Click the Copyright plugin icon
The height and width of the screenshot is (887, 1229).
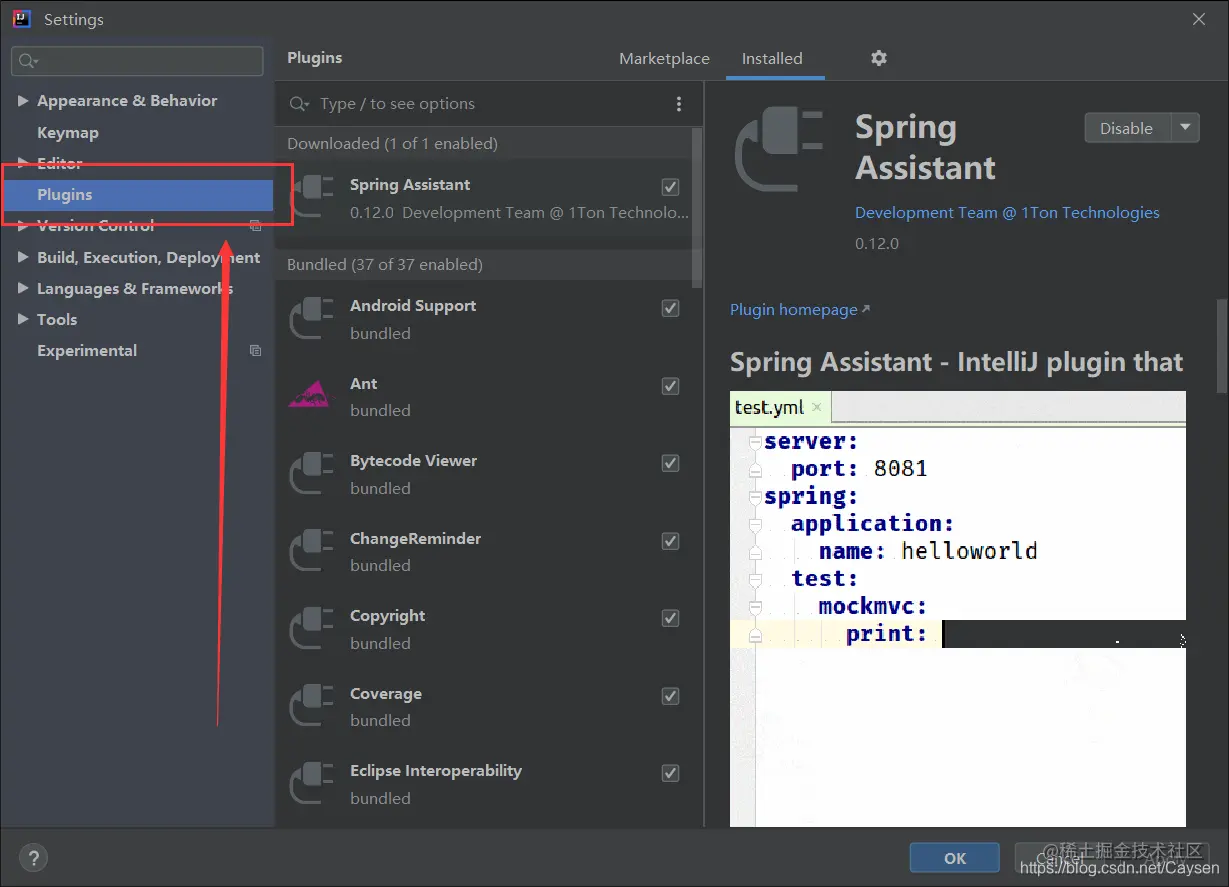tap(312, 629)
